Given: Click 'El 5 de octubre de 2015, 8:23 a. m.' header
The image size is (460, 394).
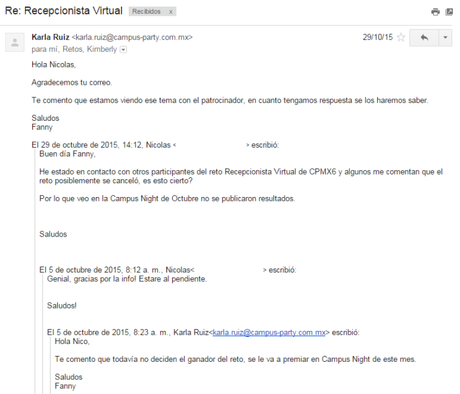Looking at the screenshot, I should (203, 332).
